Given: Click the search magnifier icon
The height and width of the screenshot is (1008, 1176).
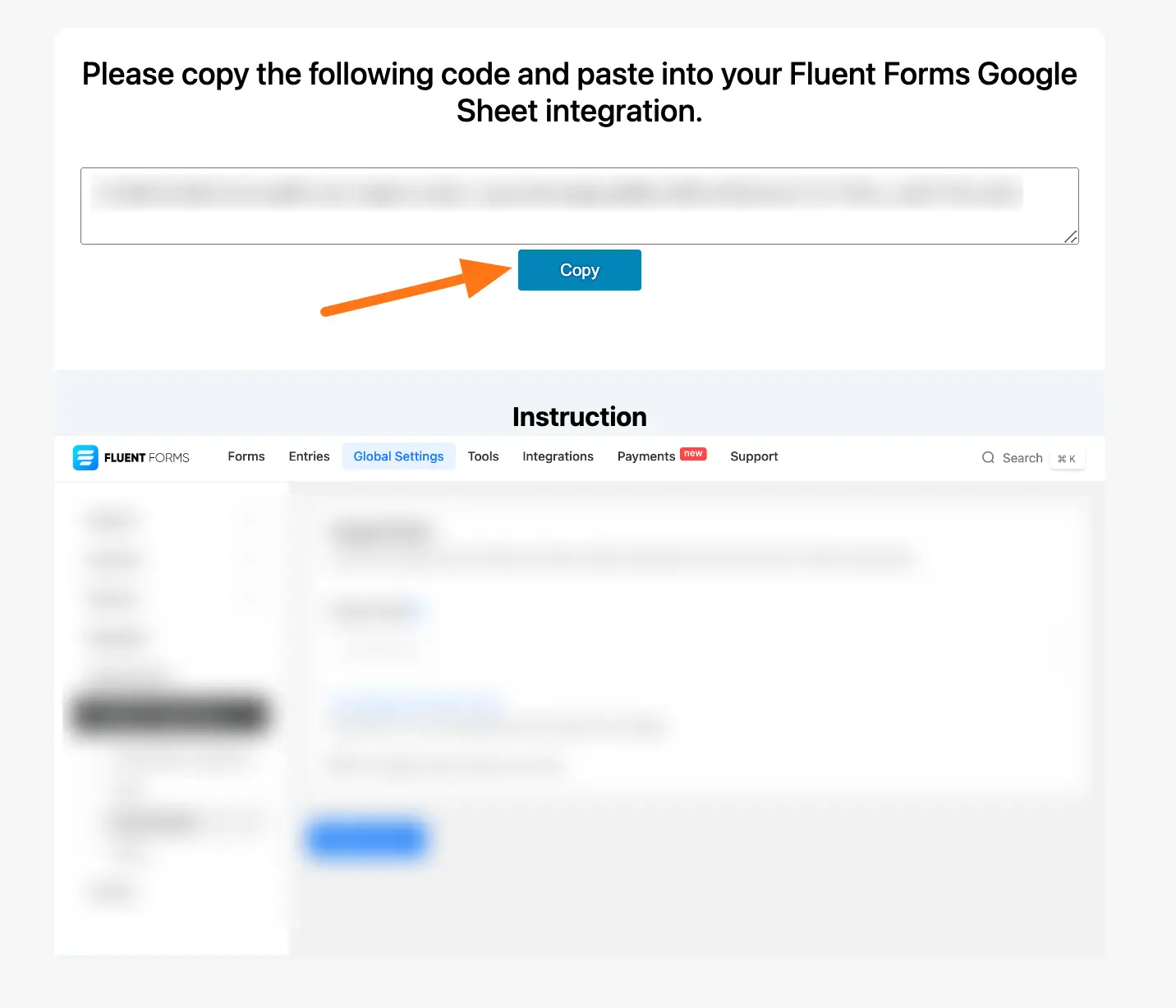Looking at the screenshot, I should click(x=988, y=458).
